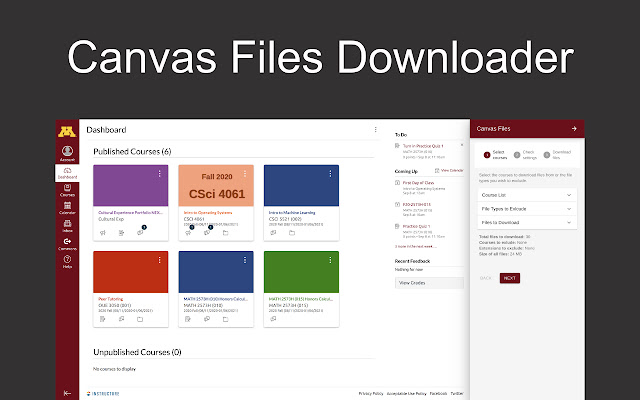The image size is (640, 400).
Task: Open the Courses sidebar icon
Action: [67, 190]
